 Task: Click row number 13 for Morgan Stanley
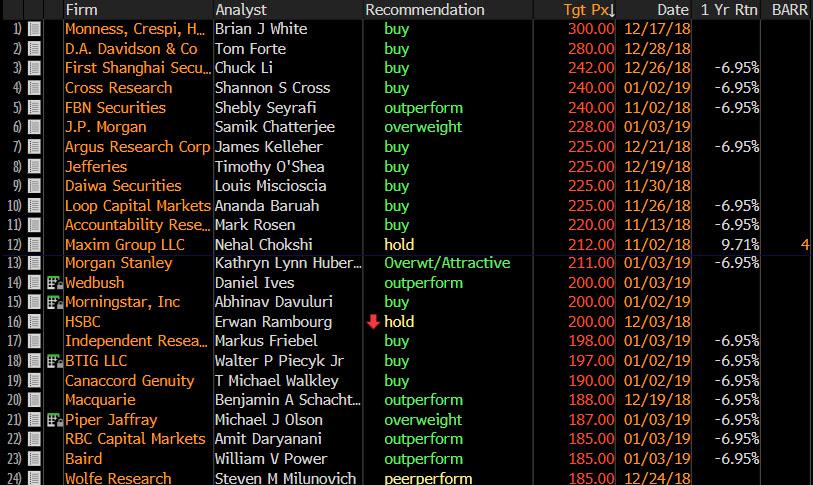point(14,263)
